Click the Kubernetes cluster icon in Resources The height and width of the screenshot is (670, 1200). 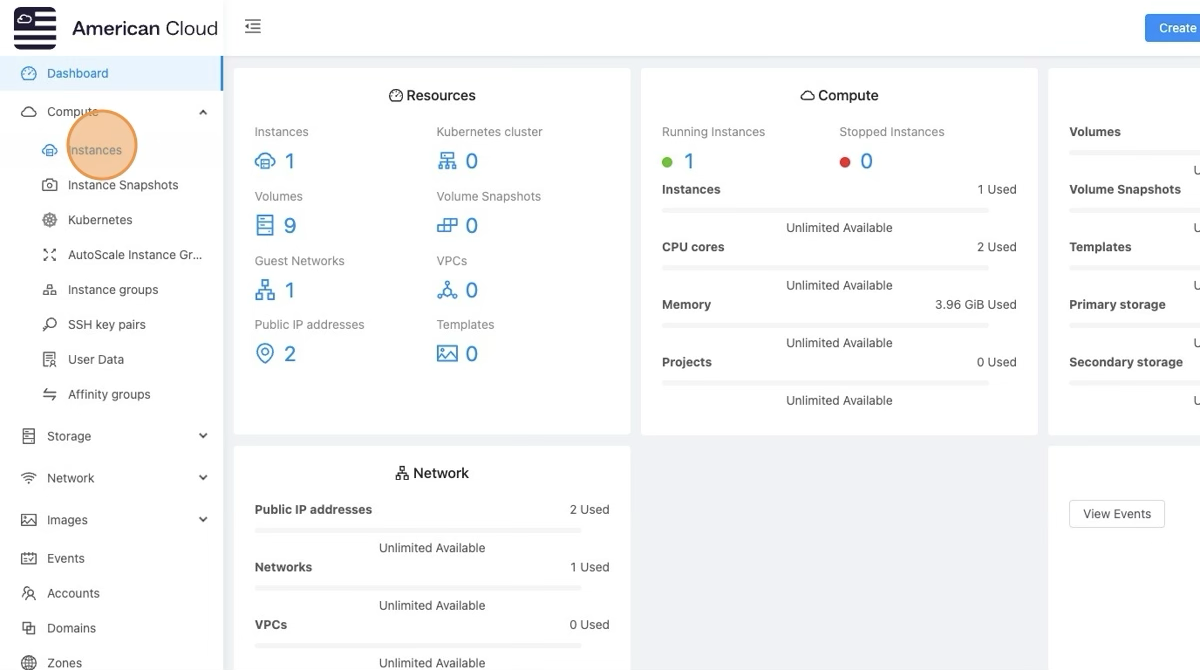coord(447,161)
